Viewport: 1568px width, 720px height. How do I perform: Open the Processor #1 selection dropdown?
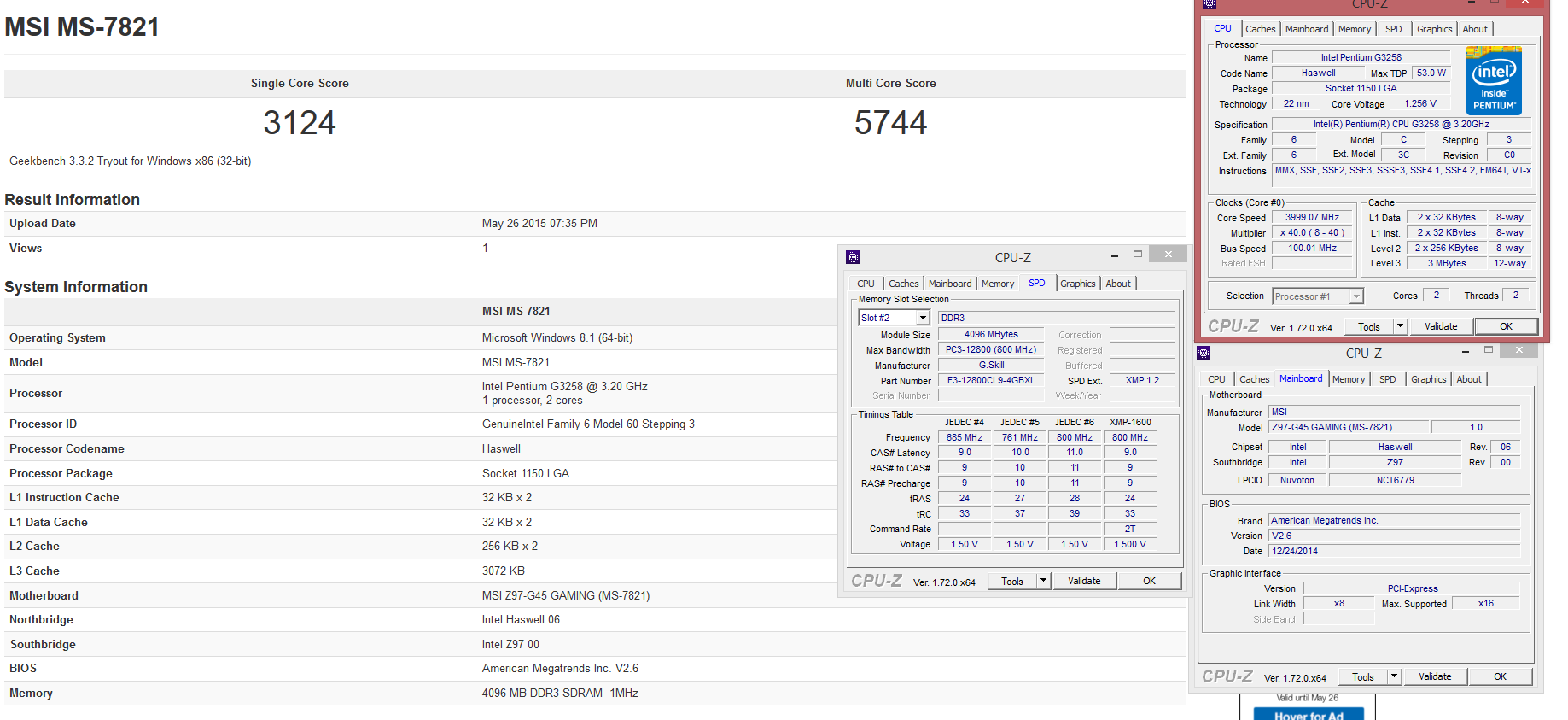1318,296
